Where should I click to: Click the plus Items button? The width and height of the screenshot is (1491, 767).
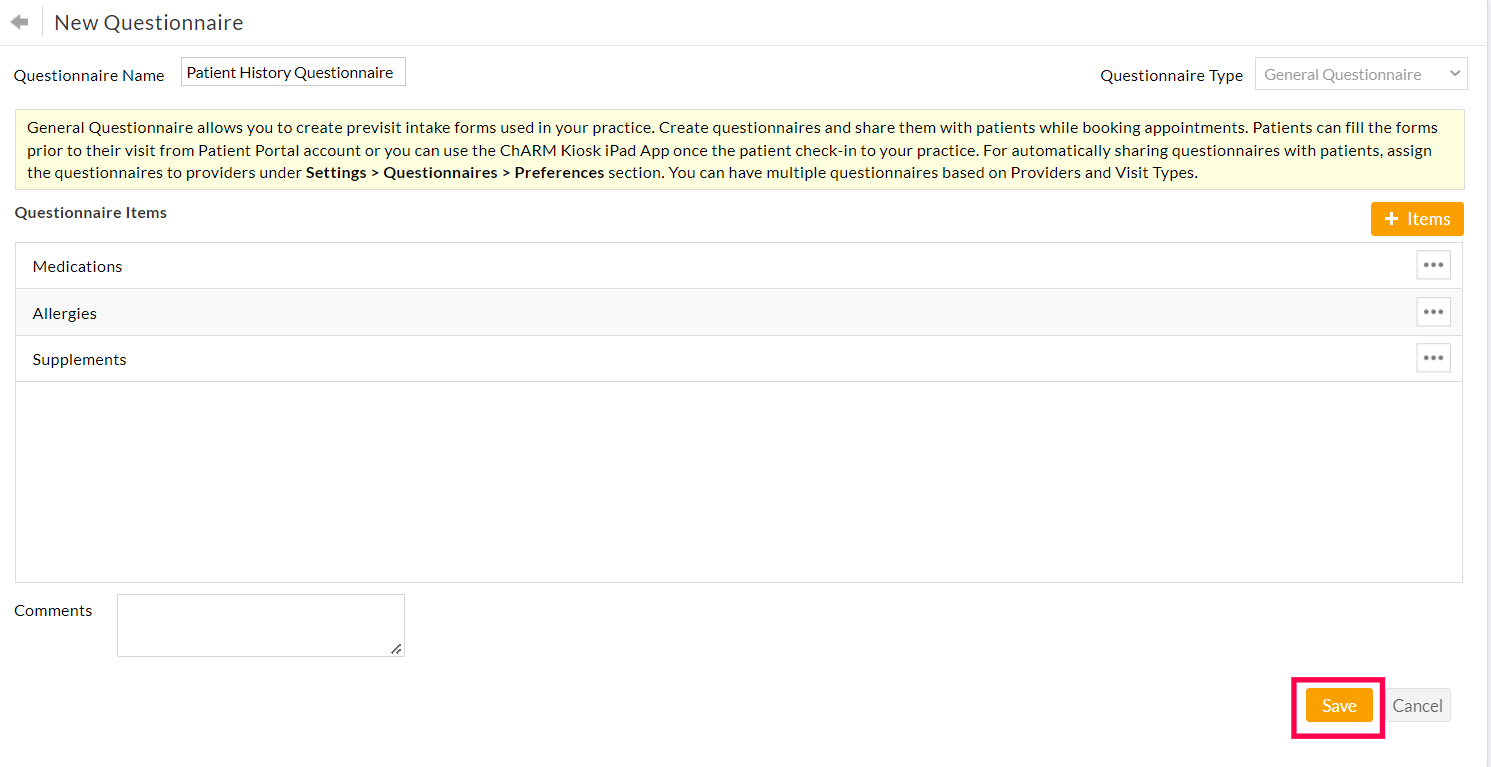click(x=1416, y=219)
